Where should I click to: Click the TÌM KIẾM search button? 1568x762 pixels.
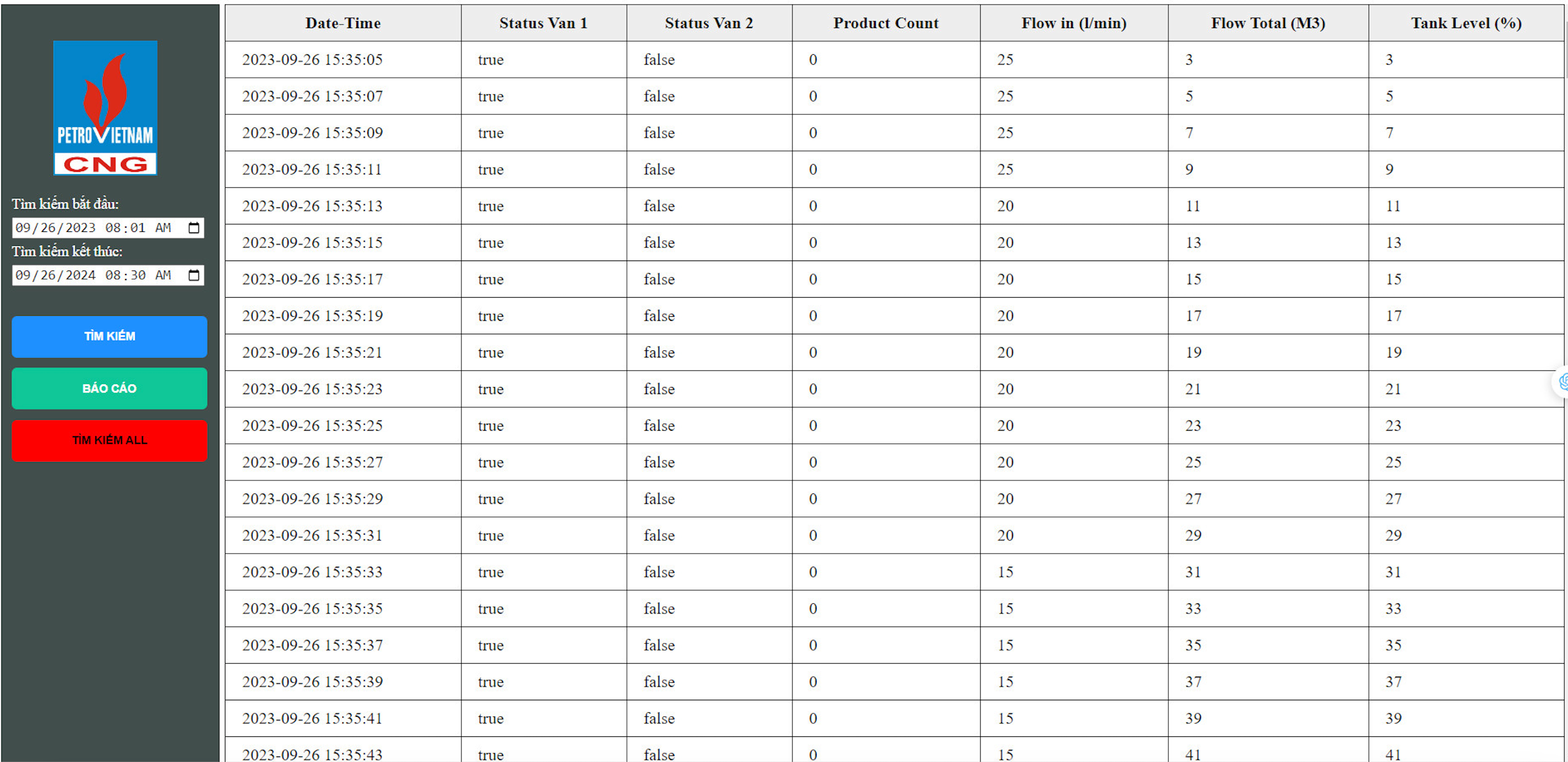pos(109,336)
